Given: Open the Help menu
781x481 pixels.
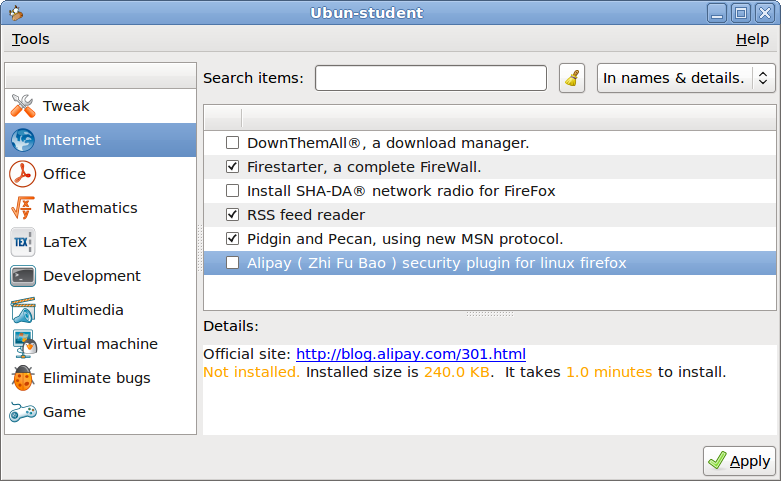Looking at the screenshot, I should (752, 39).
